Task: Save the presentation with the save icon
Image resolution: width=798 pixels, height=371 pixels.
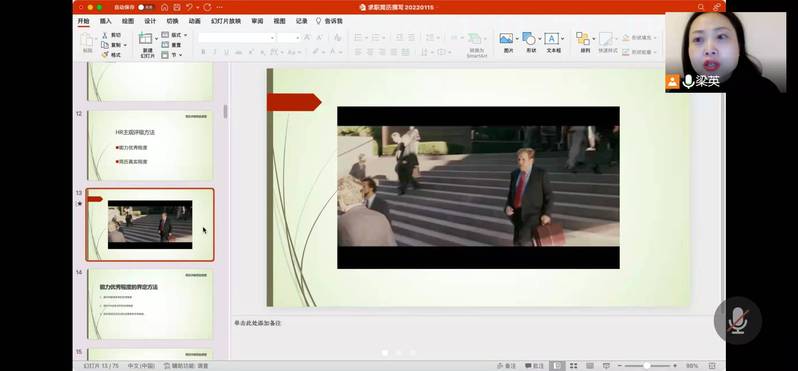Action: coord(177,8)
